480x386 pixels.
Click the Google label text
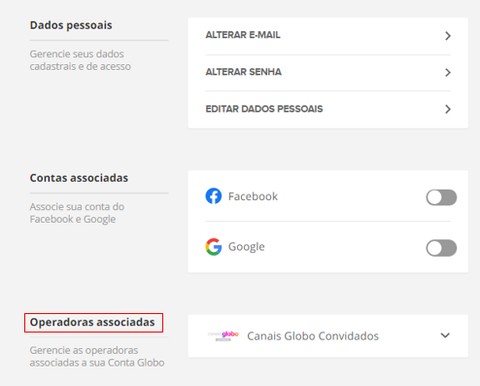(x=246, y=247)
